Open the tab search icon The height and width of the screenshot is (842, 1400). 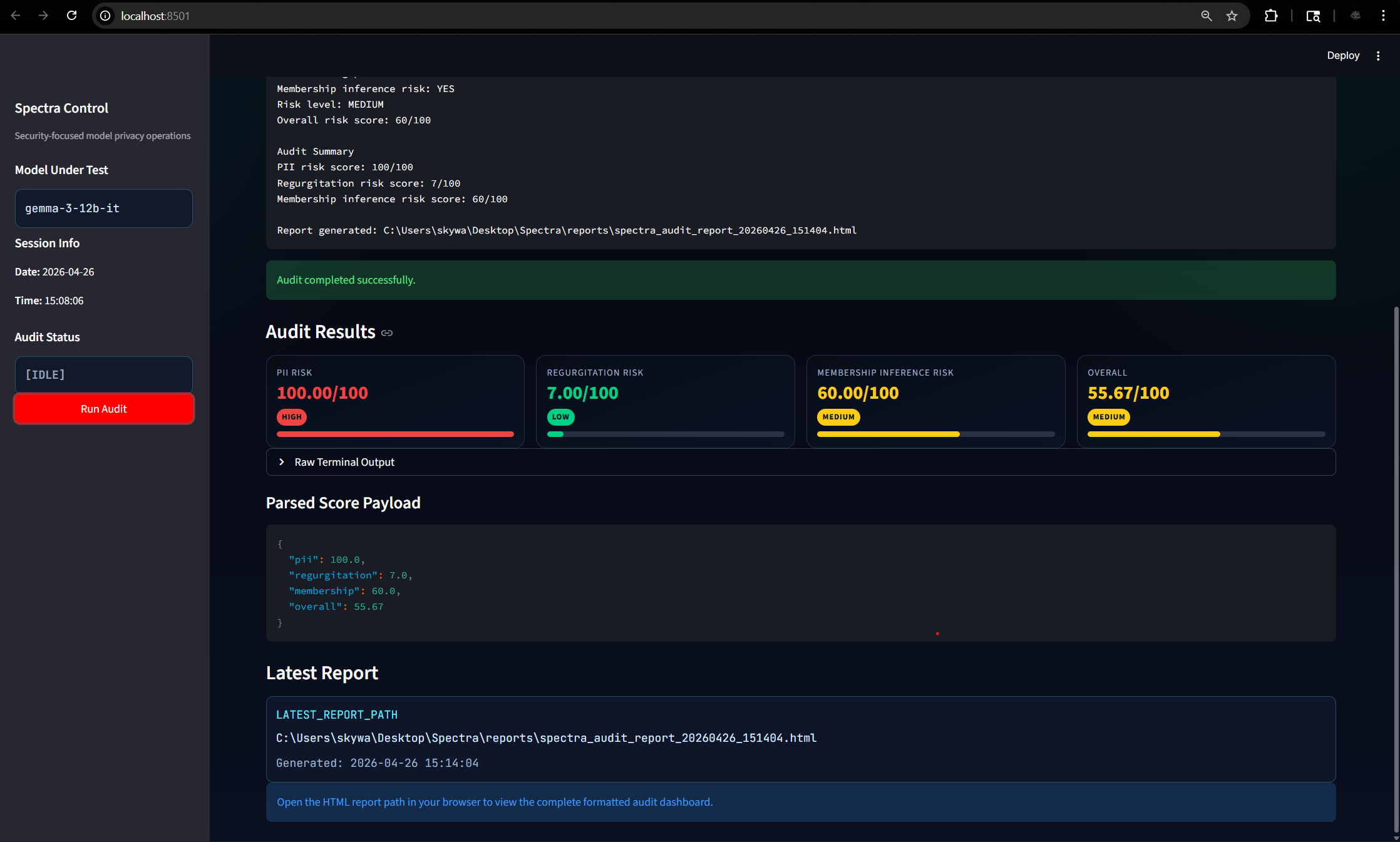(x=1313, y=16)
